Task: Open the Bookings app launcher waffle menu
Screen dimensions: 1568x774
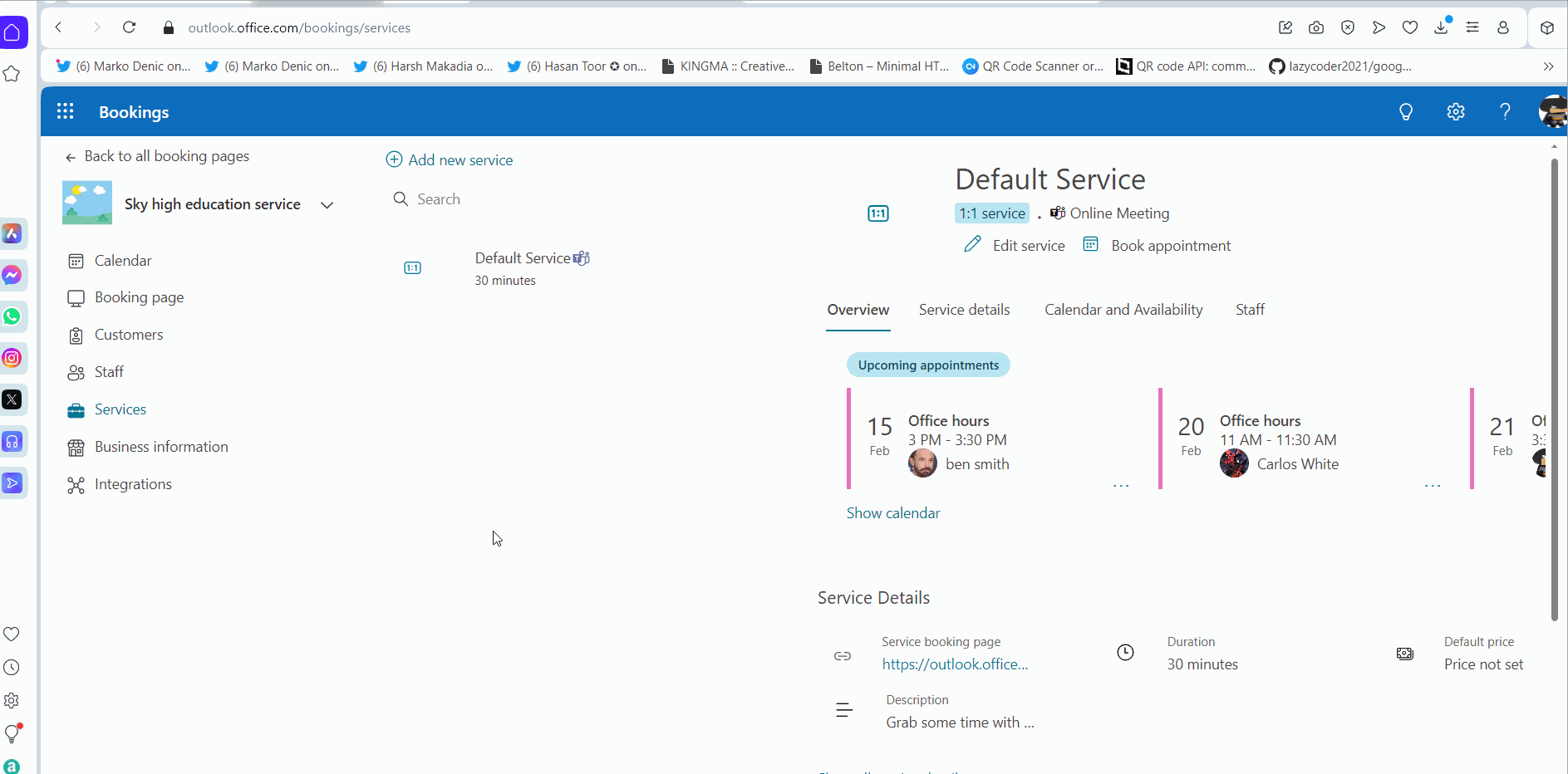Action: (65, 110)
